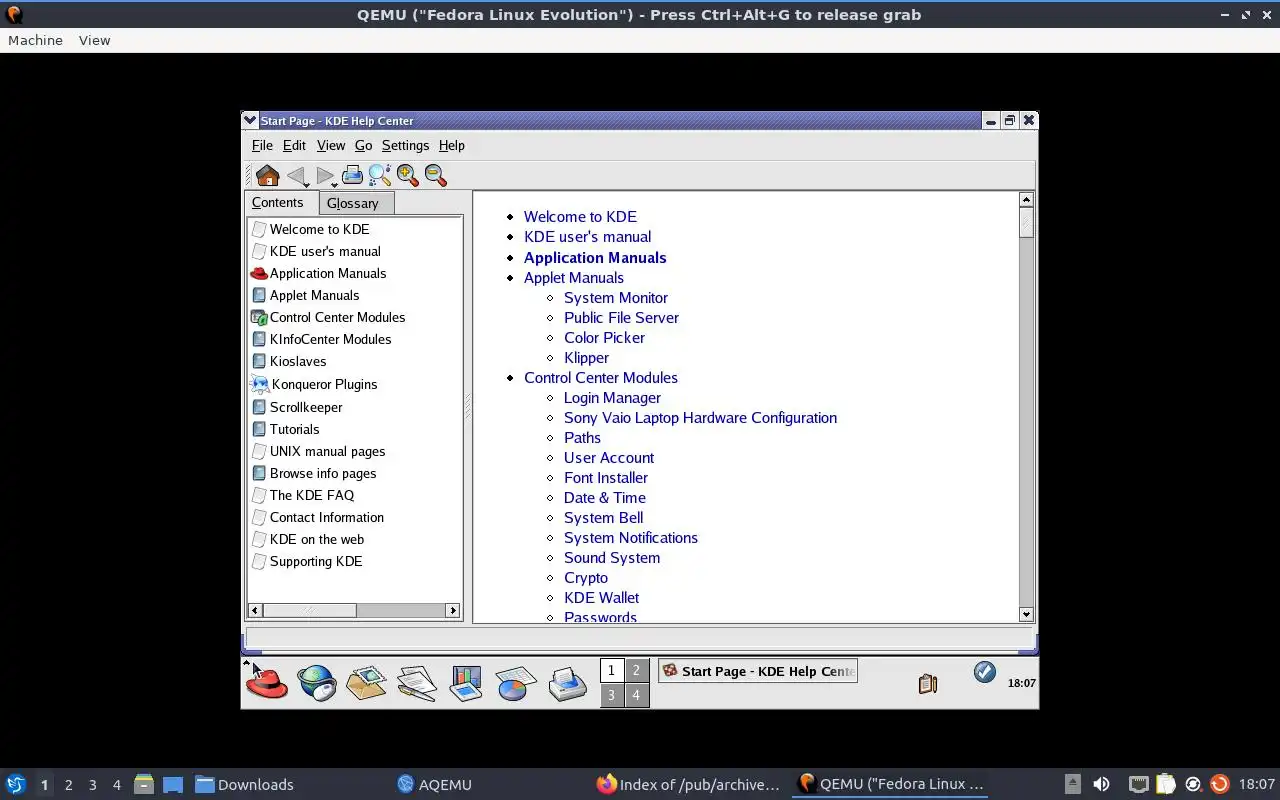Open the window menu arrow in Help Center titlebar
Screen dimensions: 1280x800
(x=250, y=120)
